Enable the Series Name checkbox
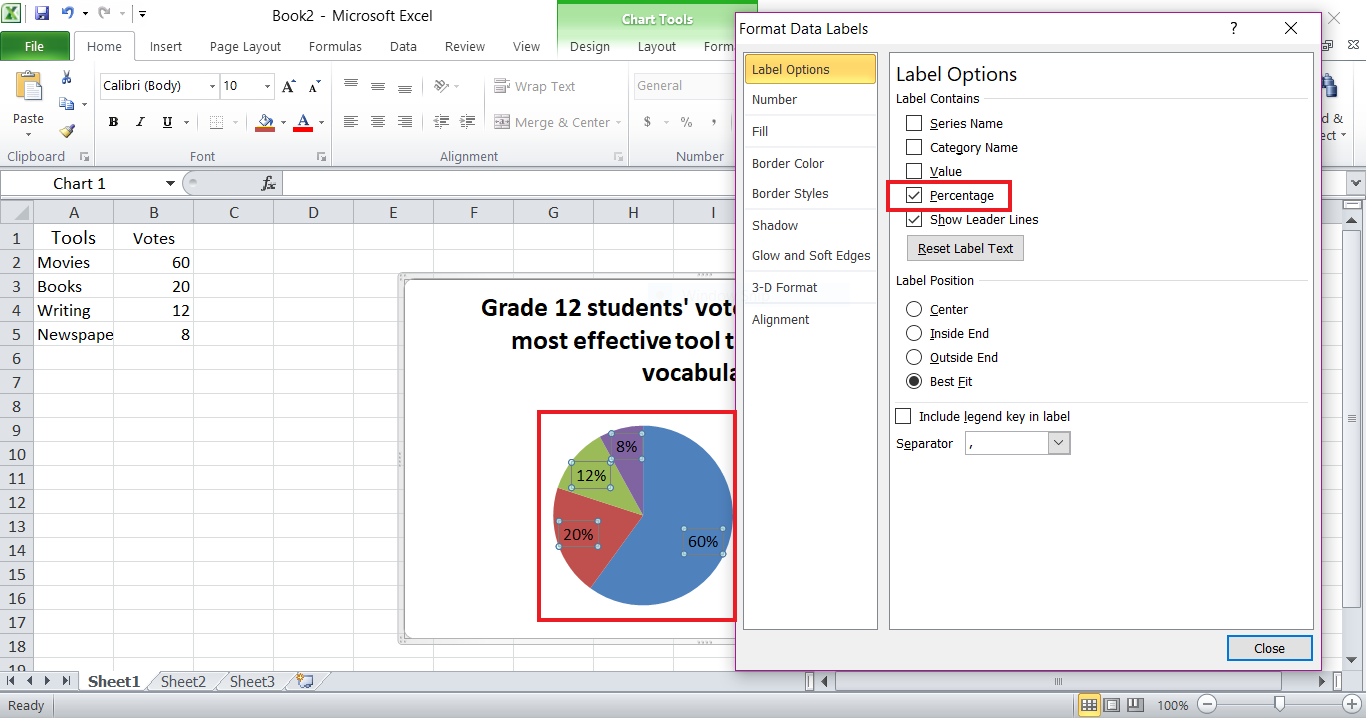The image size is (1366, 718). tap(912, 122)
